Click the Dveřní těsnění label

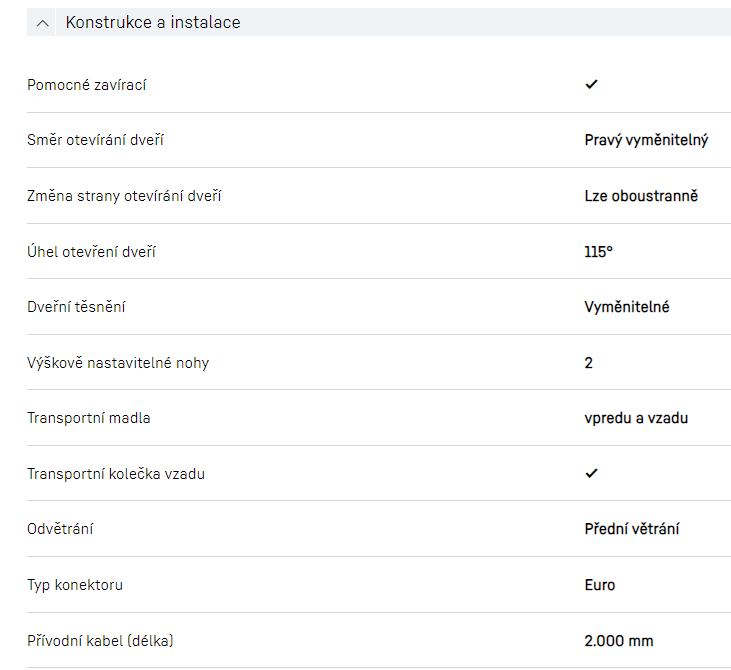pyautogui.click(x=76, y=307)
